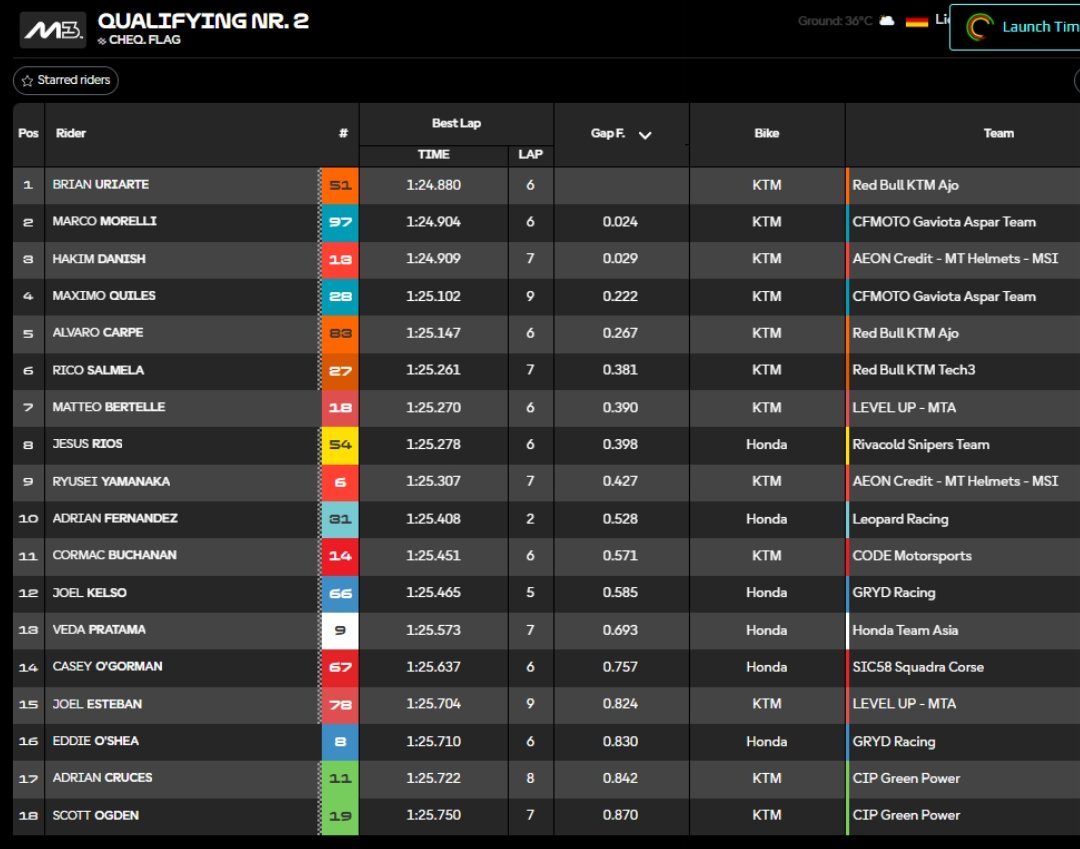Select rider EDDIE O'SHEA
This screenshot has width=1080, height=849.
(x=96, y=741)
